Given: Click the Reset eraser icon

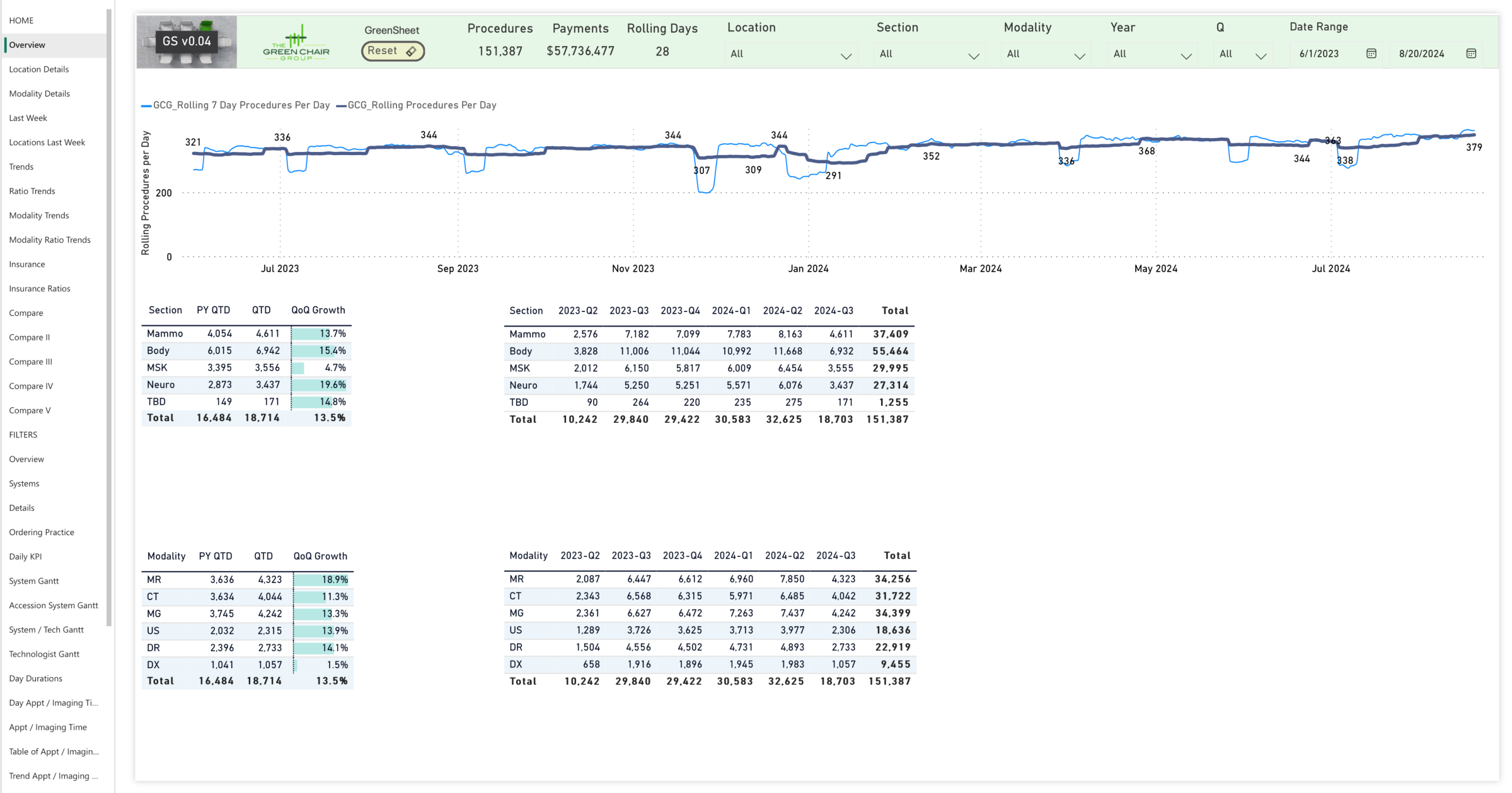Looking at the screenshot, I should (411, 51).
